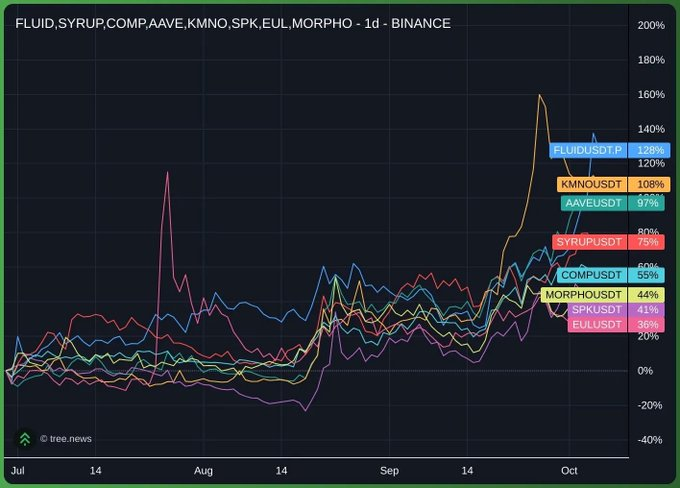Click the 128% value tag

650,150
